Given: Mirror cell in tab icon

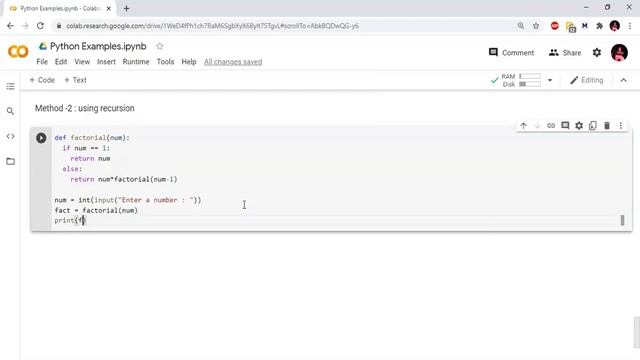Looking at the screenshot, I should pyautogui.click(x=593, y=126).
